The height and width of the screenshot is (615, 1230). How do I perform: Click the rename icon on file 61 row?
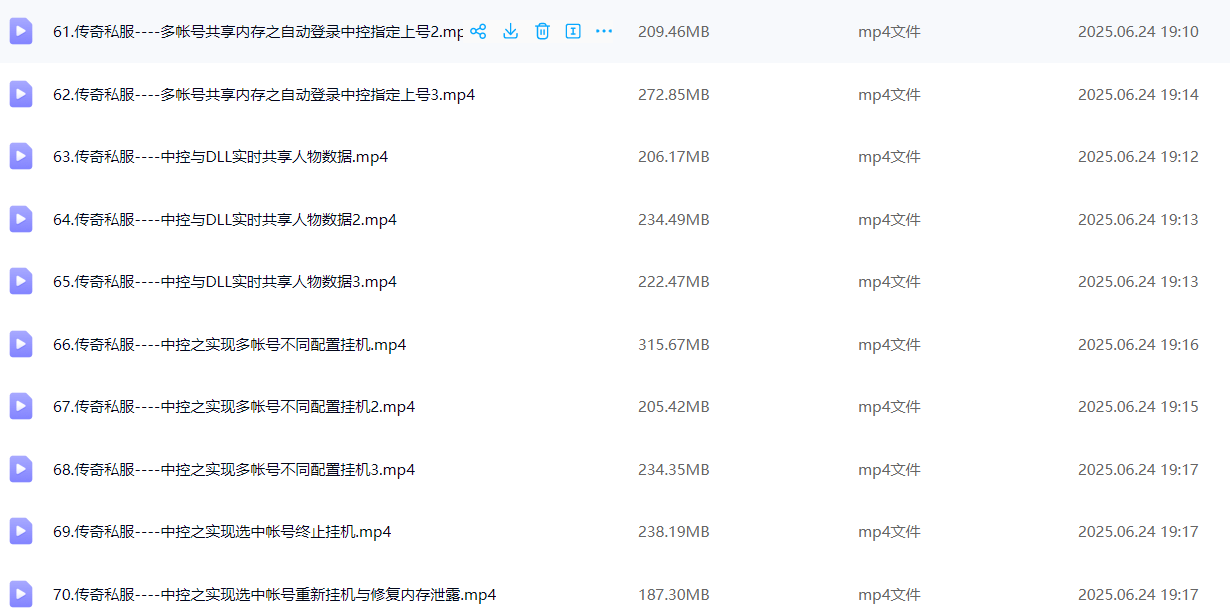[573, 31]
